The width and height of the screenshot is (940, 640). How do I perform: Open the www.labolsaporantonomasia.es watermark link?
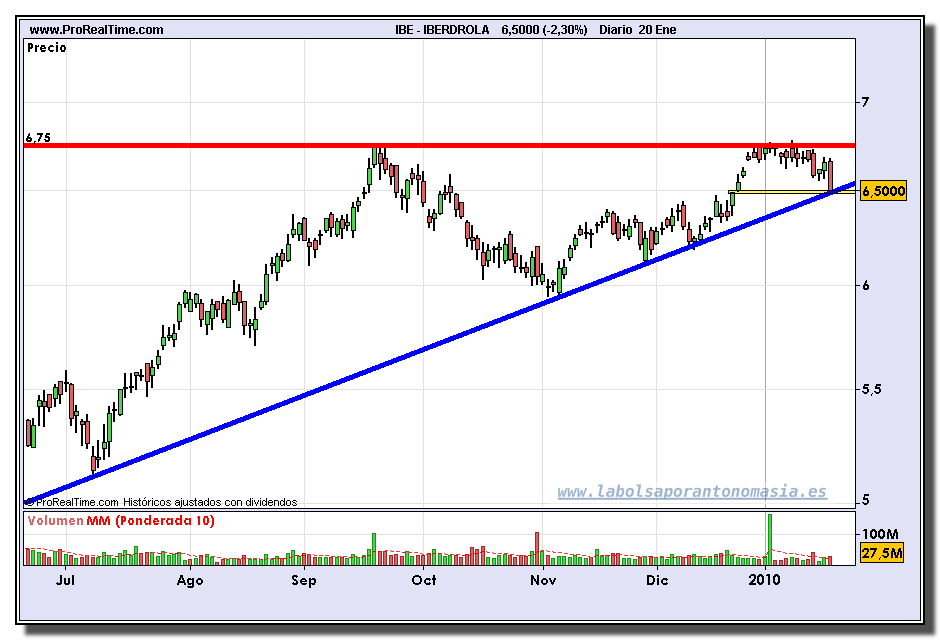click(x=692, y=491)
